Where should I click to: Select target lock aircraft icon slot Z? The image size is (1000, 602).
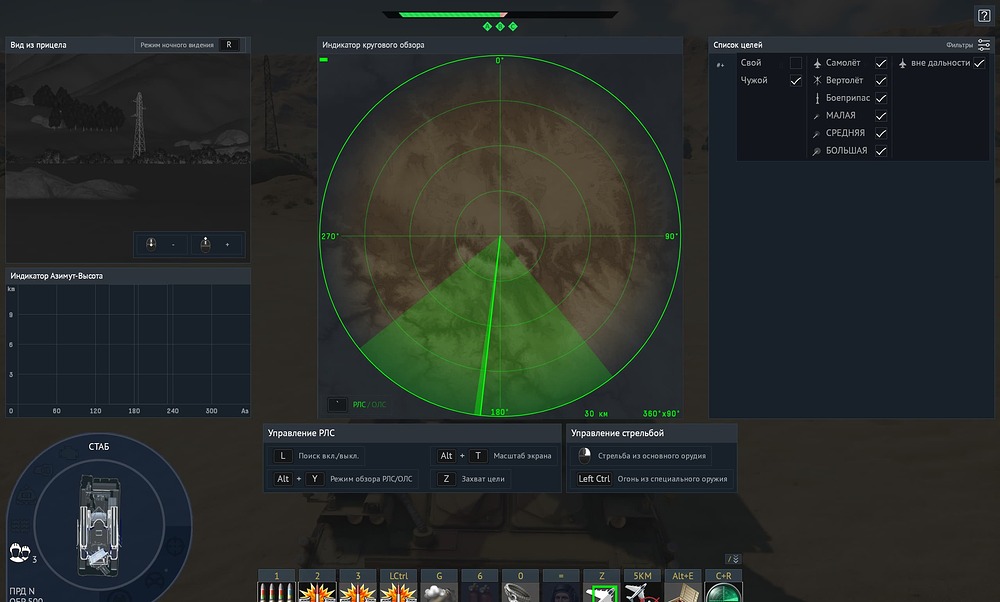pos(601,592)
